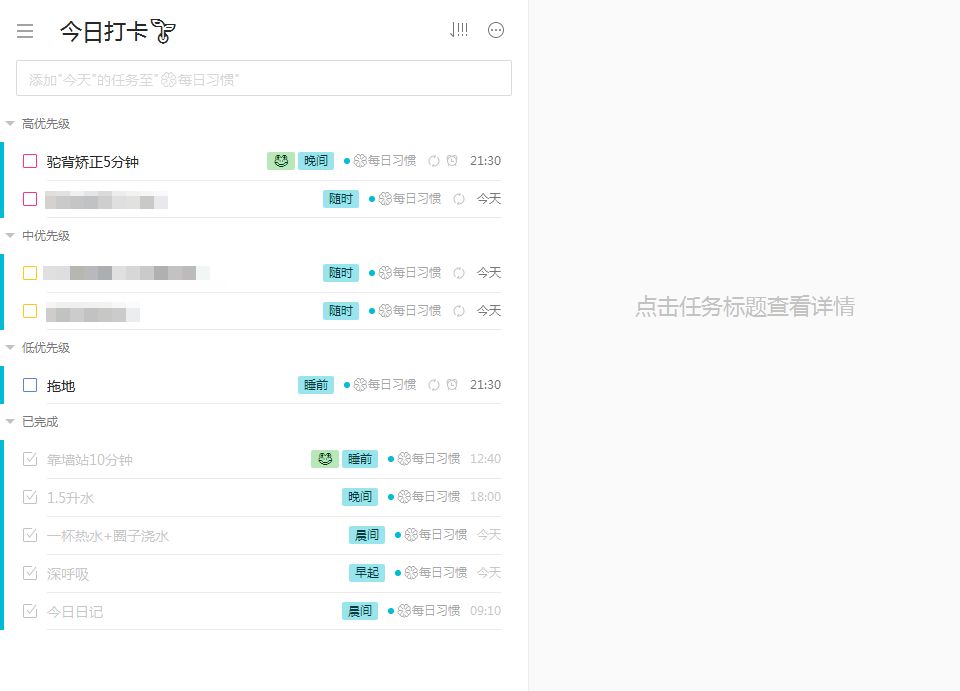960x691 pixels.
Task: Click the frog emoji tag on 靠墙站10分钟
Action: pyautogui.click(x=324, y=459)
